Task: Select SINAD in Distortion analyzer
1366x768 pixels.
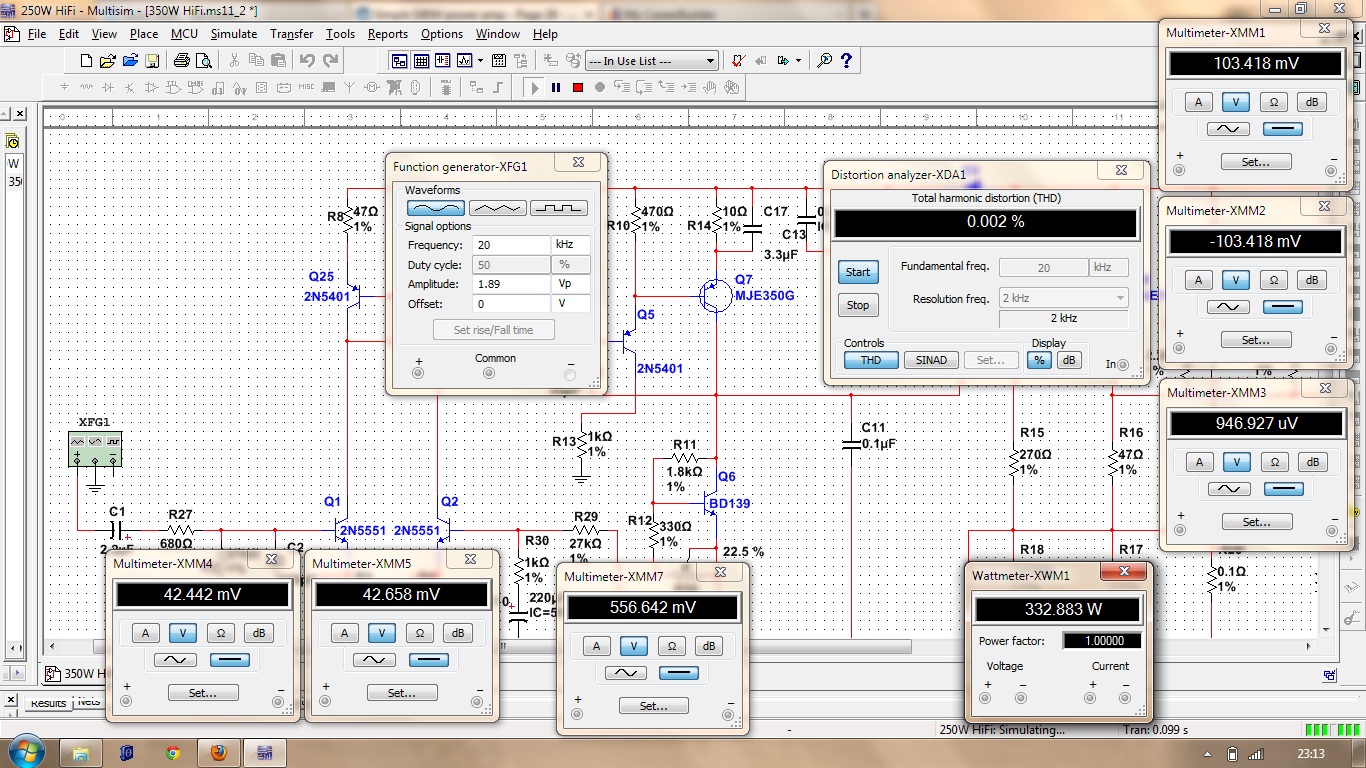Action: click(931, 360)
